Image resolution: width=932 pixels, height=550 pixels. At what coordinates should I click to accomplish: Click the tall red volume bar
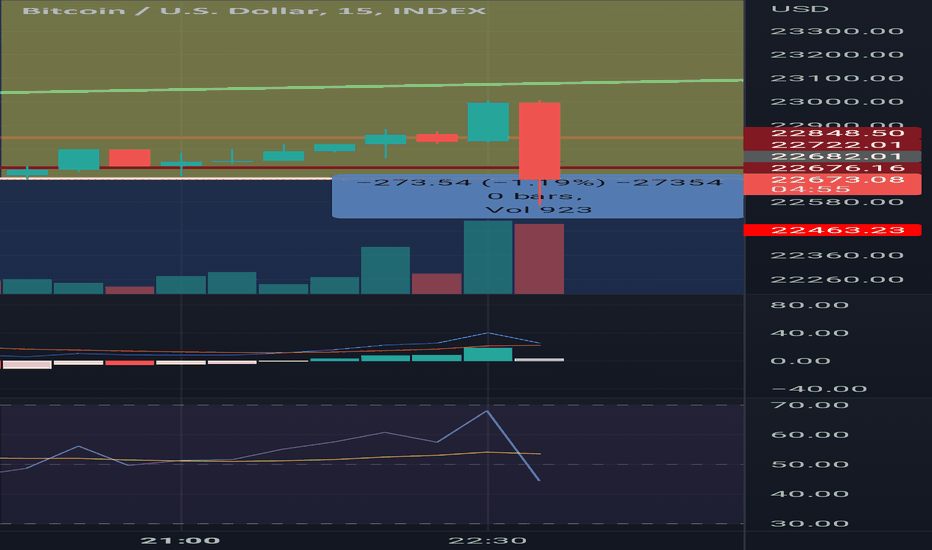[539, 259]
